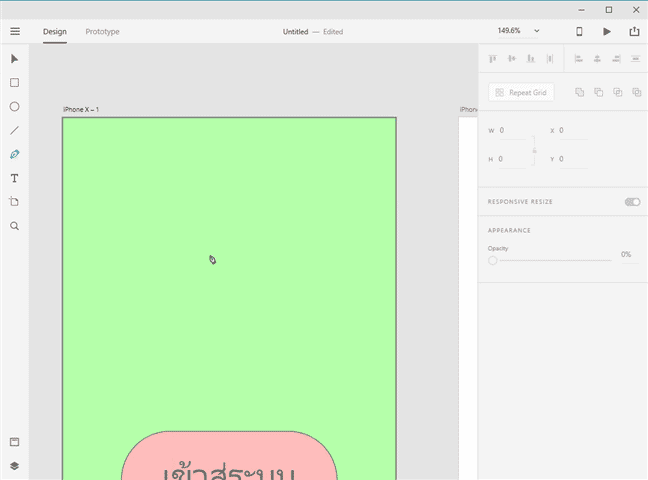
Task: Align center horizontally
Action: [597, 59]
